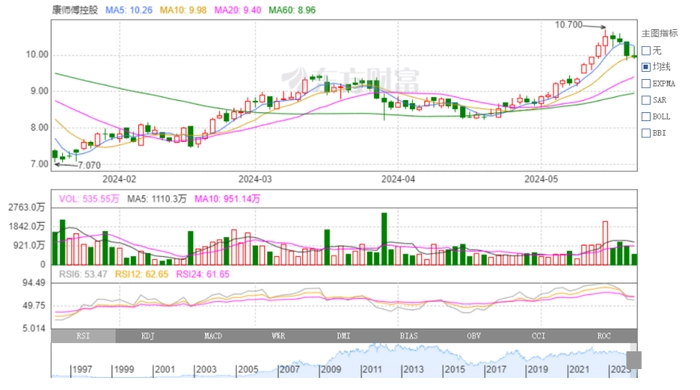Switch to the W&R tab
This screenshot has height=390, width=700.
pyautogui.click(x=279, y=336)
